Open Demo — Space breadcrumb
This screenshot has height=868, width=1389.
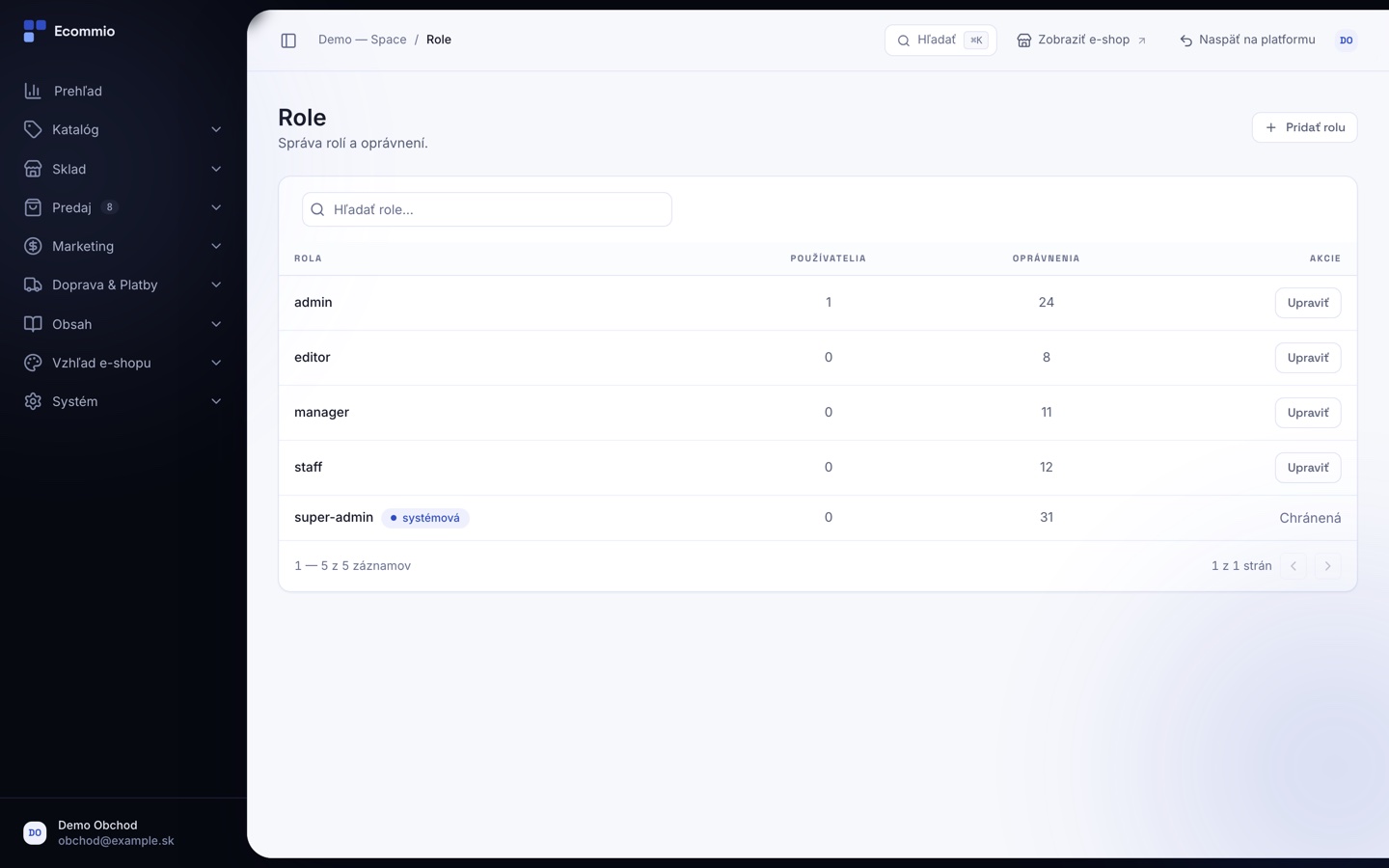(363, 40)
